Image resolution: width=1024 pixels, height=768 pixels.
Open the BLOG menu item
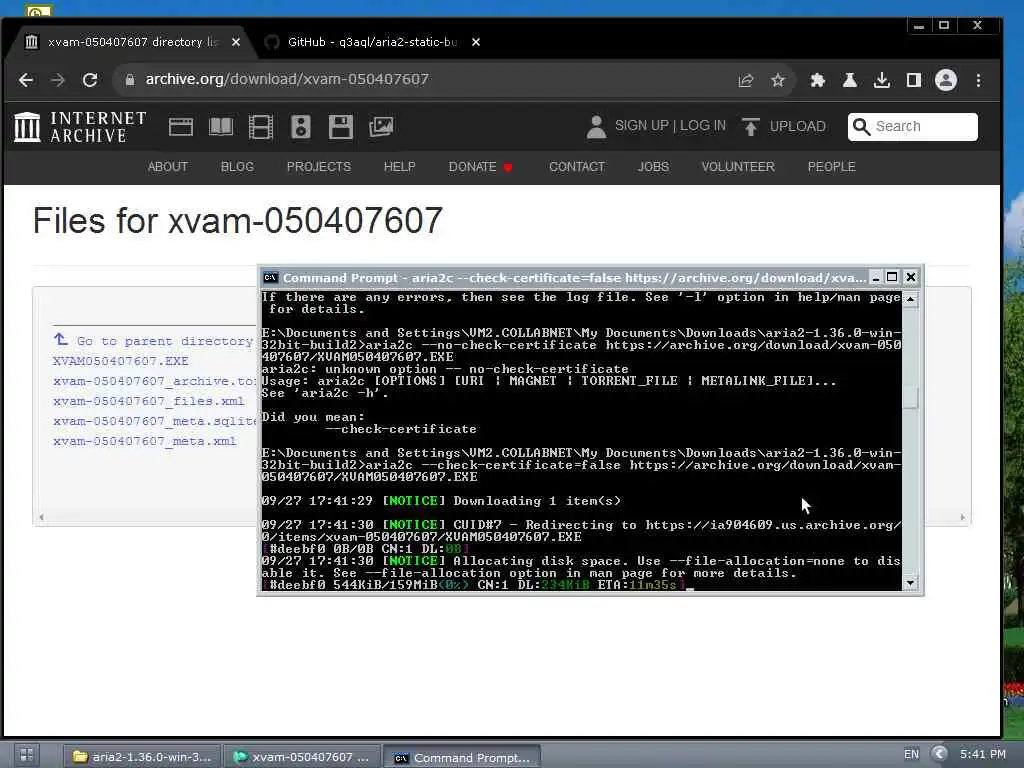pyautogui.click(x=237, y=167)
